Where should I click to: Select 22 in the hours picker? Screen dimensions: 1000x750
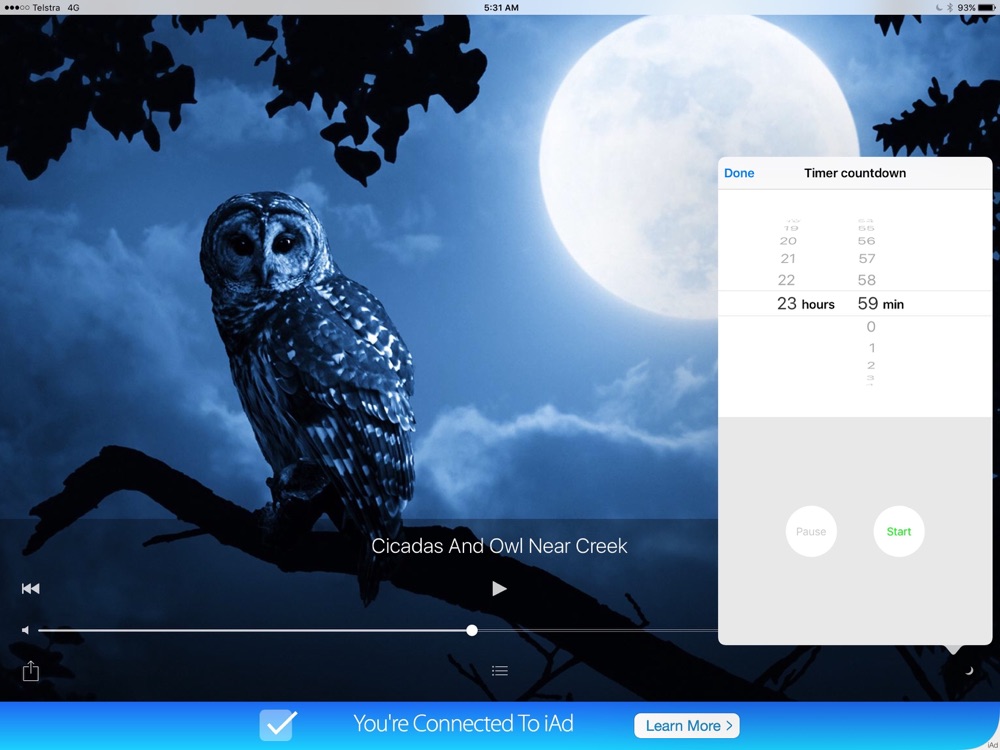click(787, 280)
